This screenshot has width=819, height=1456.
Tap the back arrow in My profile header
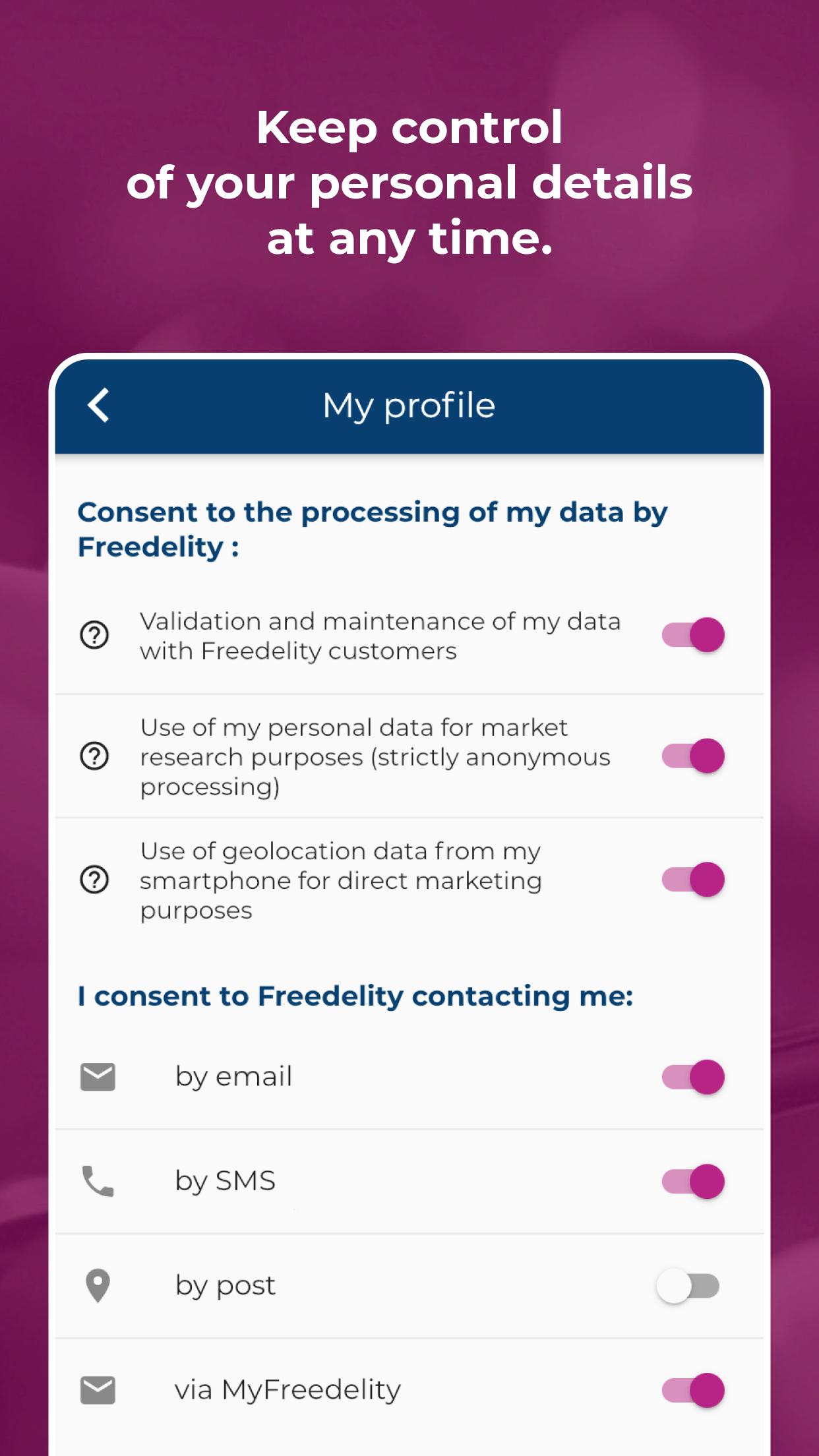pyautogui.click(x=98, y=405)
